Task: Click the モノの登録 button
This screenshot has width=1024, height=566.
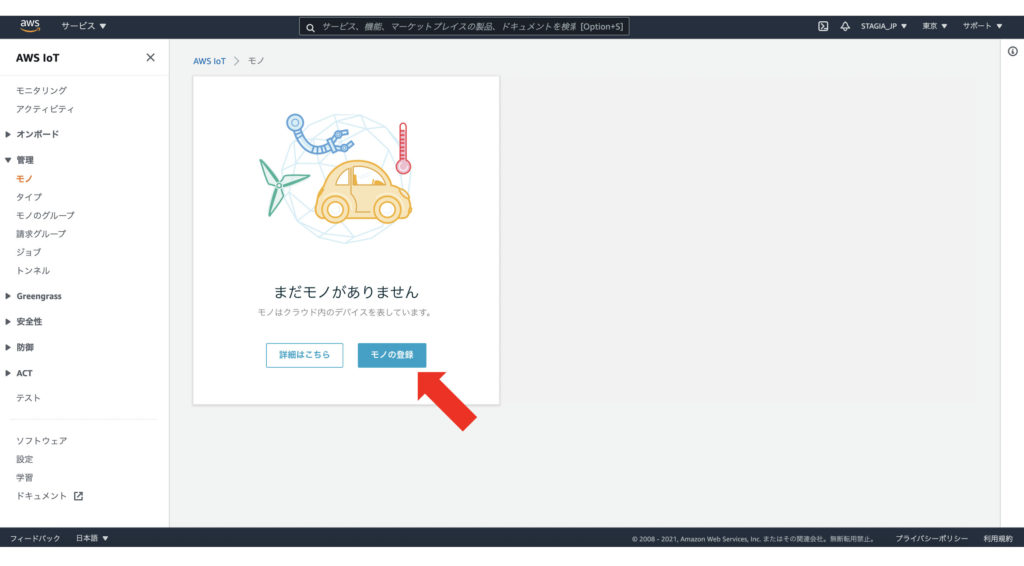Action: click(x=392, y=355)
